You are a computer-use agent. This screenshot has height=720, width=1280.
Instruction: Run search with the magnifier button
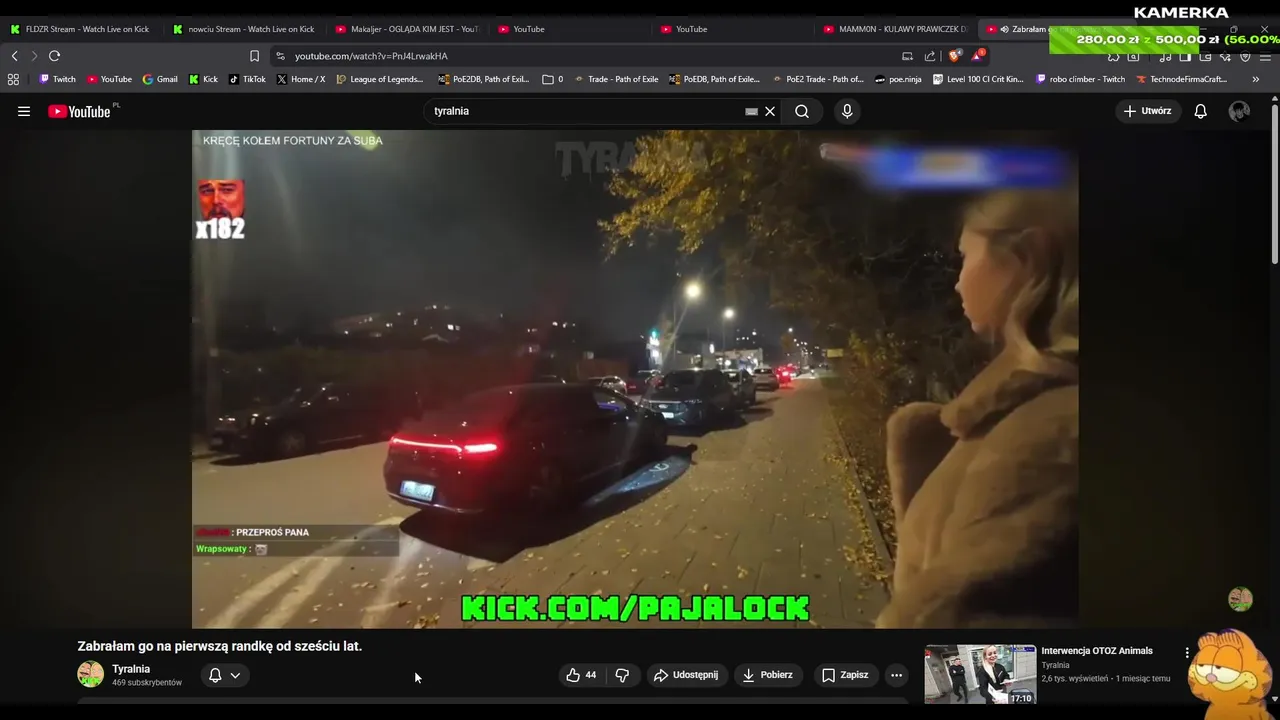click(802, 111)
